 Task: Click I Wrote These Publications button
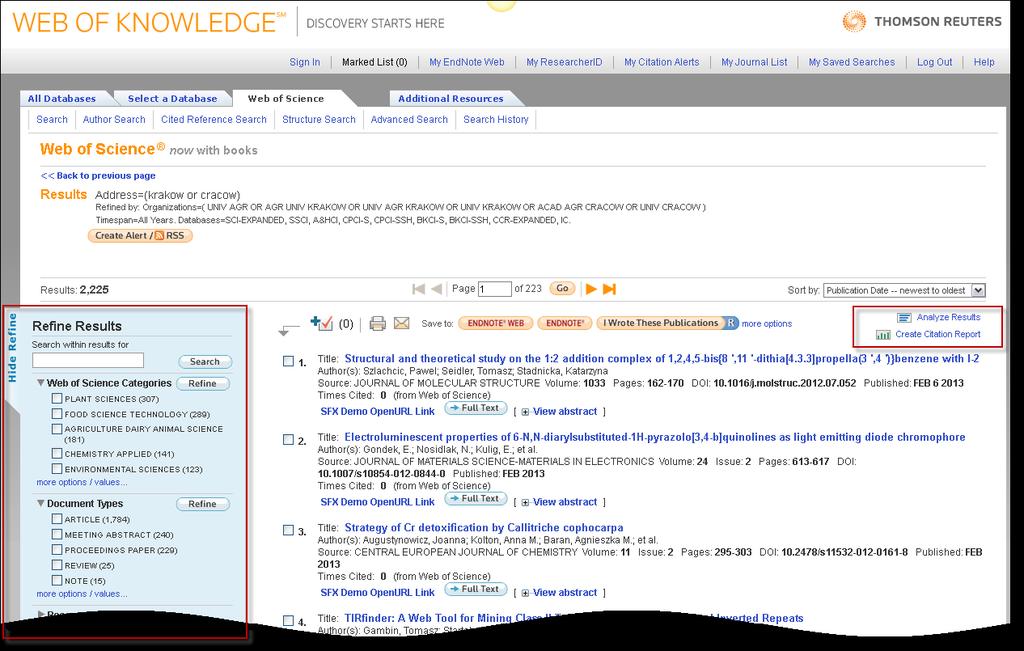660,323
